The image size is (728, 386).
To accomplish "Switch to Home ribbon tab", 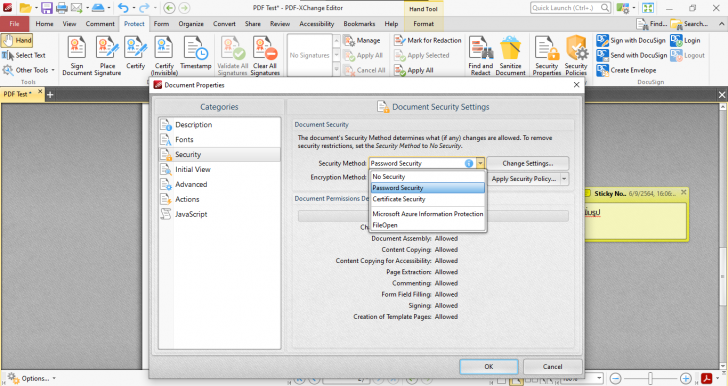I will tap(45, 24).
